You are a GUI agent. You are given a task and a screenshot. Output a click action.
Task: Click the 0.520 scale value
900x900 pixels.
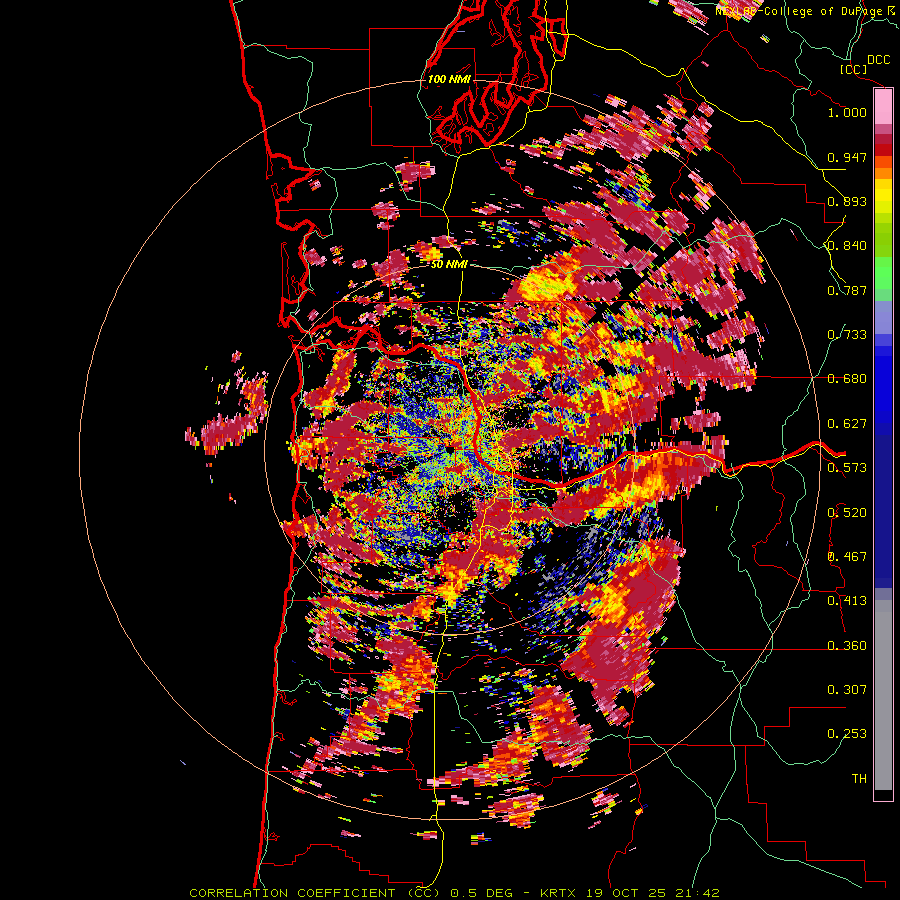pyautogui.click(x=847, y=512)
